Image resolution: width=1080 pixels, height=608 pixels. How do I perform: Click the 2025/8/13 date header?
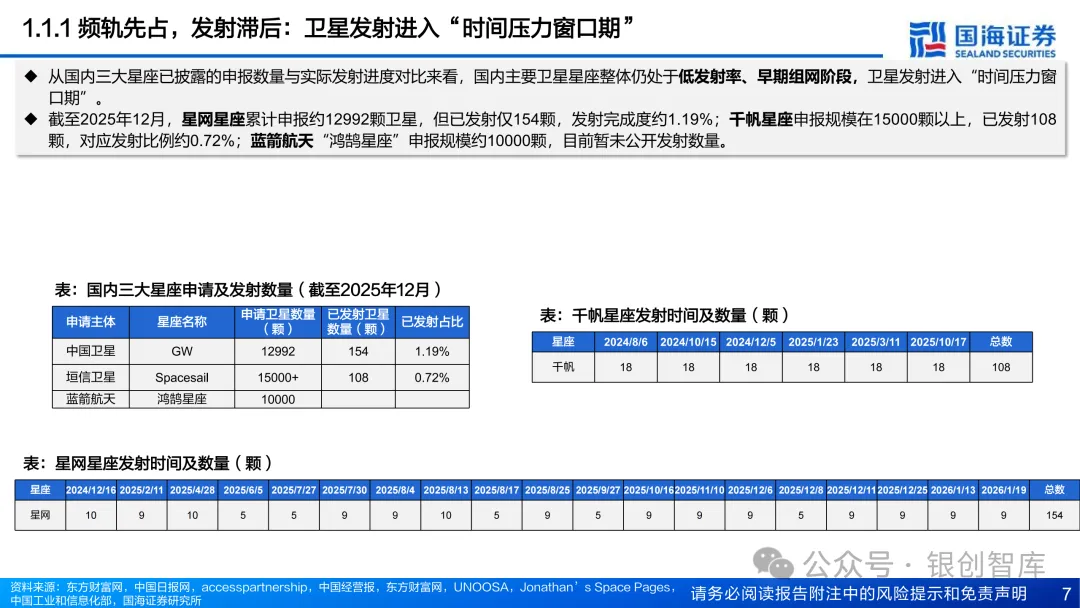pyautogui.click(x=446, y=490)
